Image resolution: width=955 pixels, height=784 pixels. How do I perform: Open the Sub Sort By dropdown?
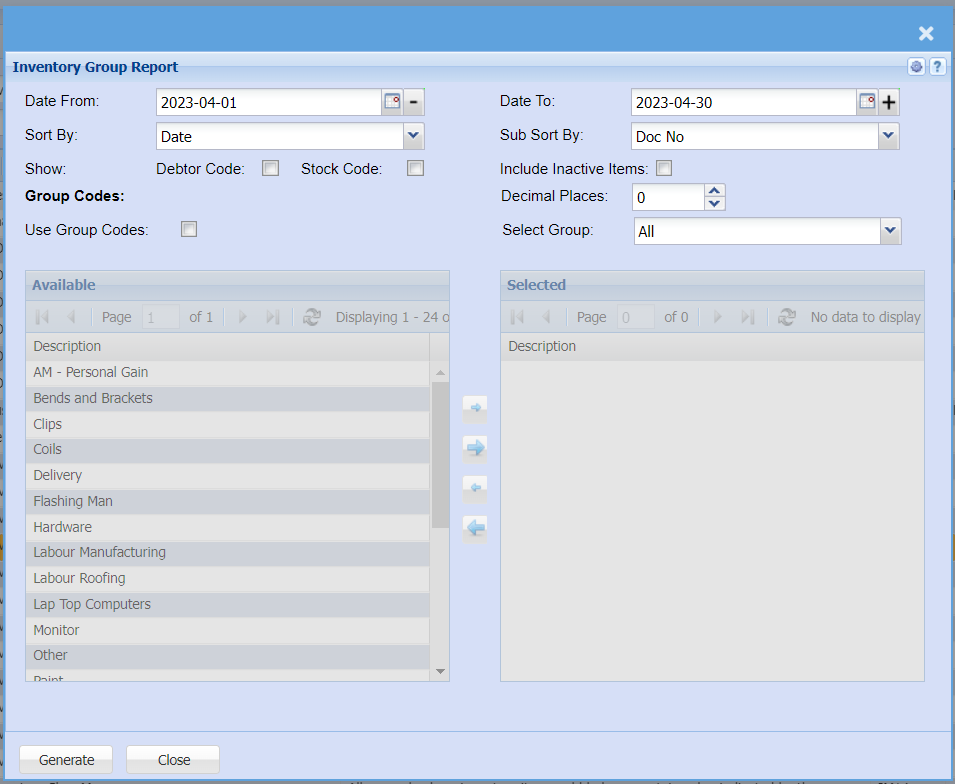[889, 136]
